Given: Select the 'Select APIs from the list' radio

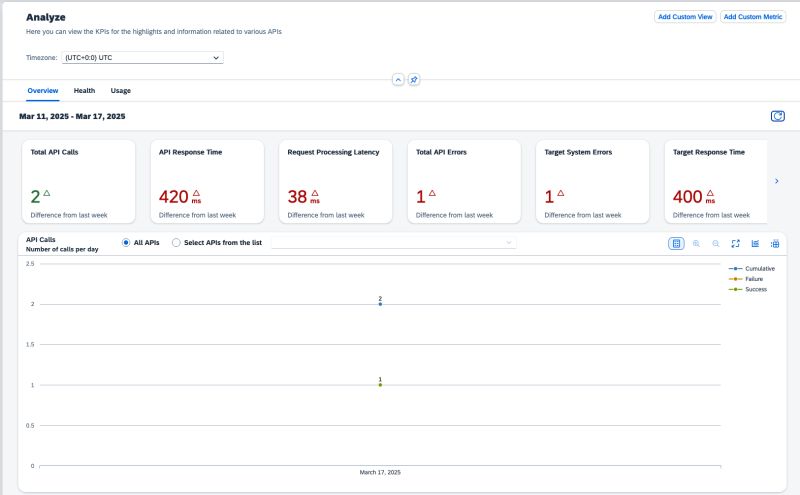Looking at the screenshot, I should [x=176, y=242].
